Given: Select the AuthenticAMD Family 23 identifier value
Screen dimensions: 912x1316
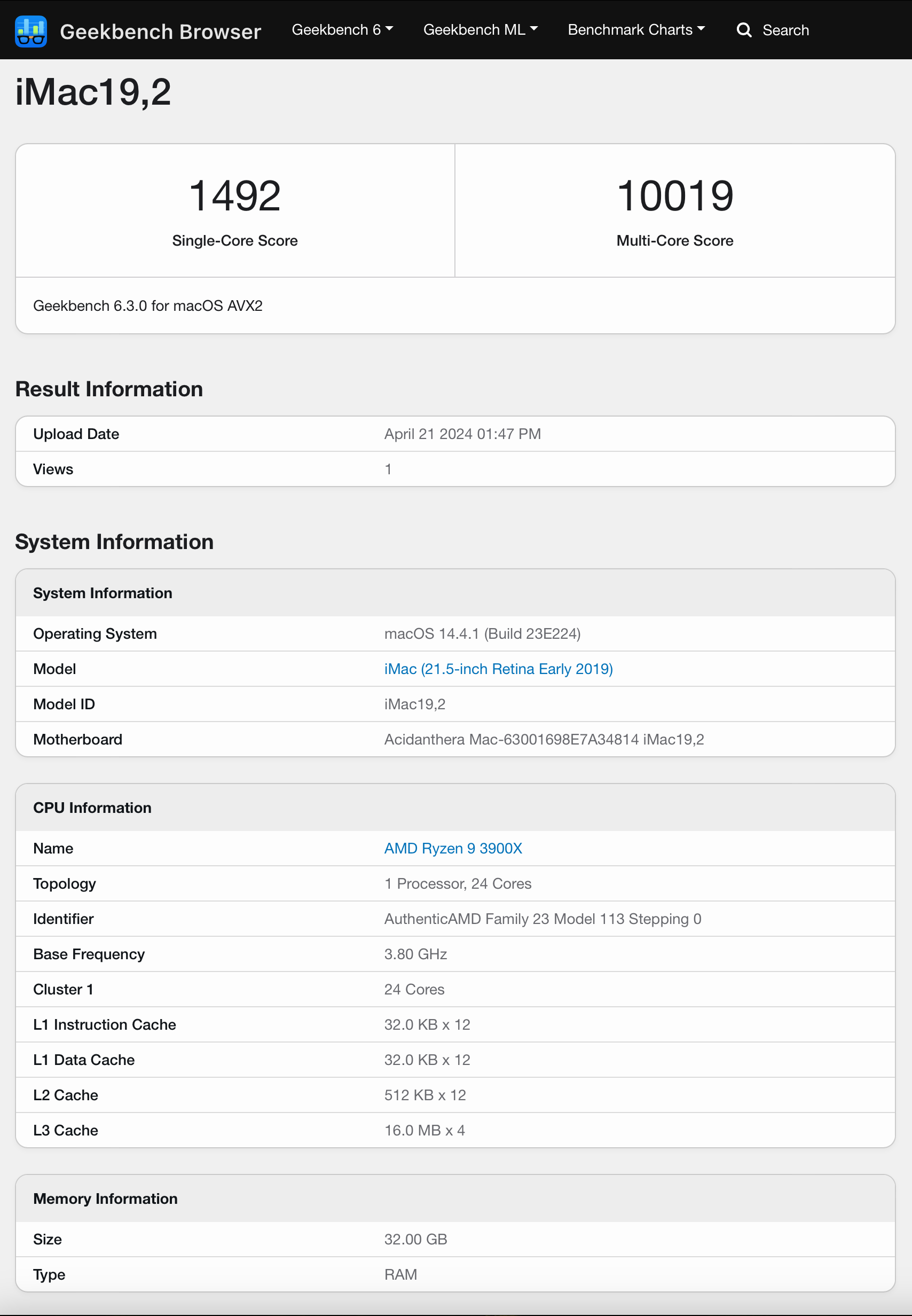Looking at the screenshot, I should 543,919.
